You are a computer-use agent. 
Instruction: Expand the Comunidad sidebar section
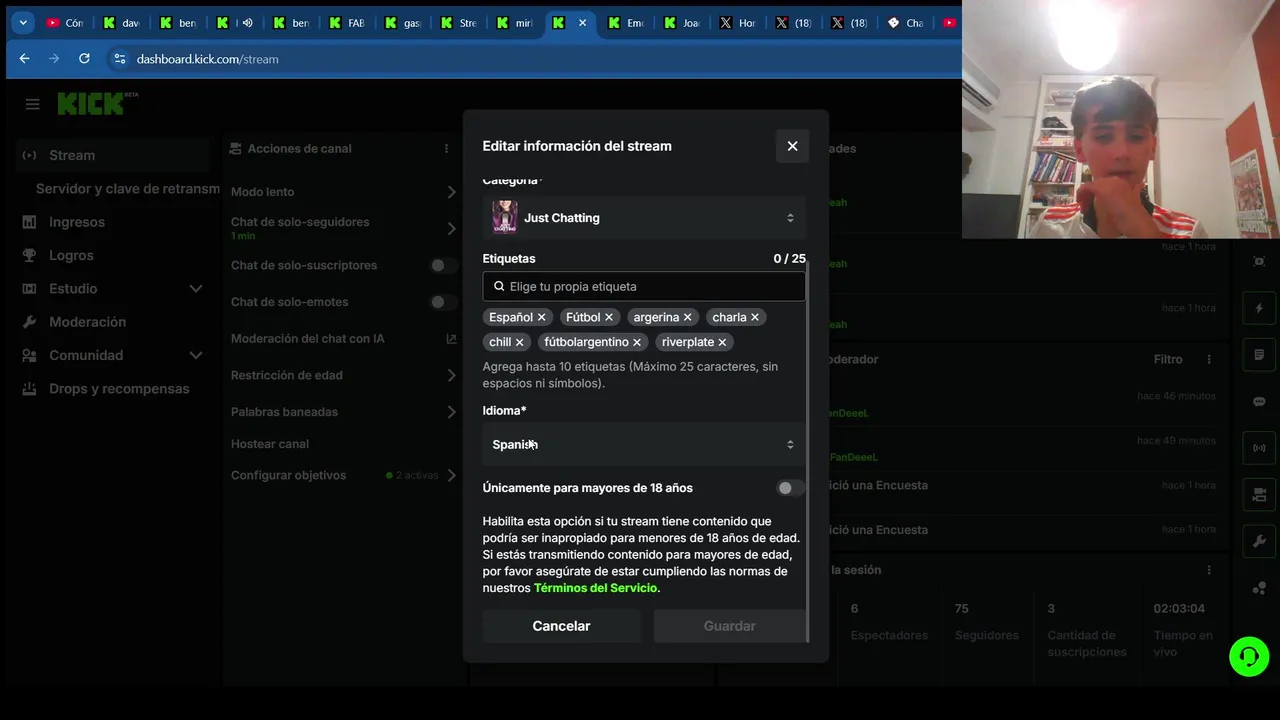coord(196,355)
